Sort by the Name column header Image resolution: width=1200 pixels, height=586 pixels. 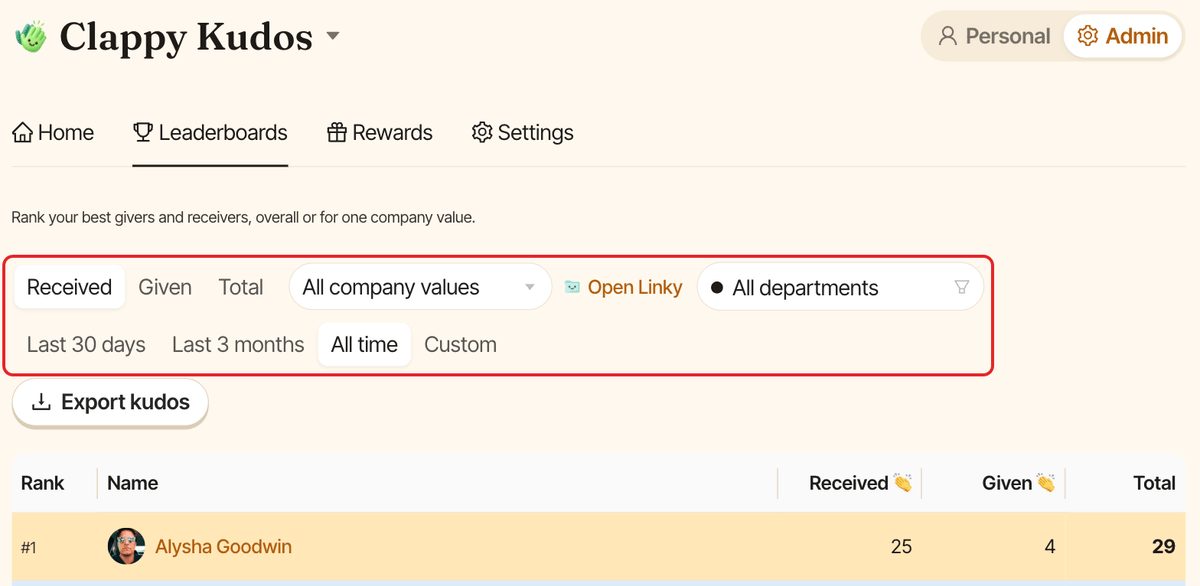tap(133, 483)
